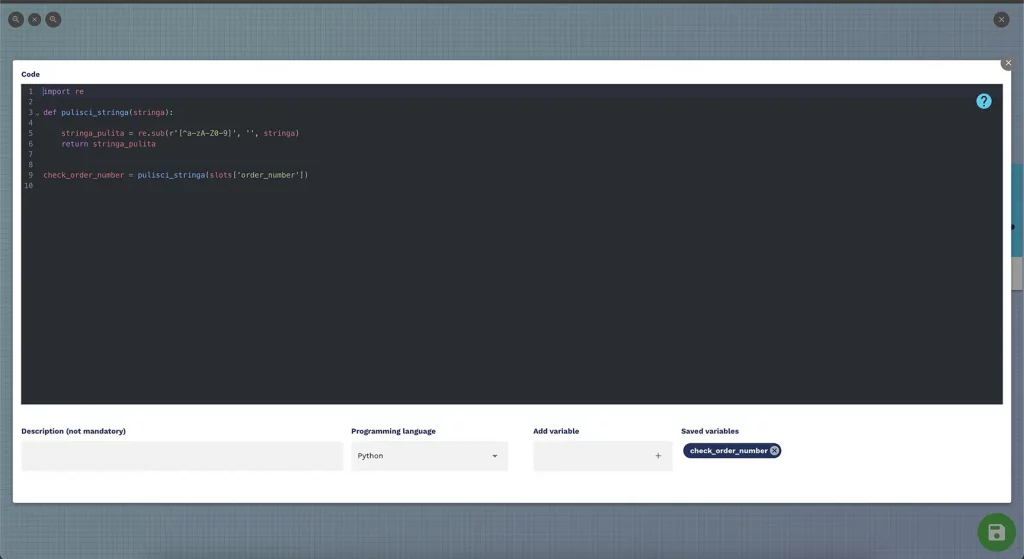Viewport: 1024px width, 559px height.
Task: Close the Code dialog
Action: pos(1008,63)
